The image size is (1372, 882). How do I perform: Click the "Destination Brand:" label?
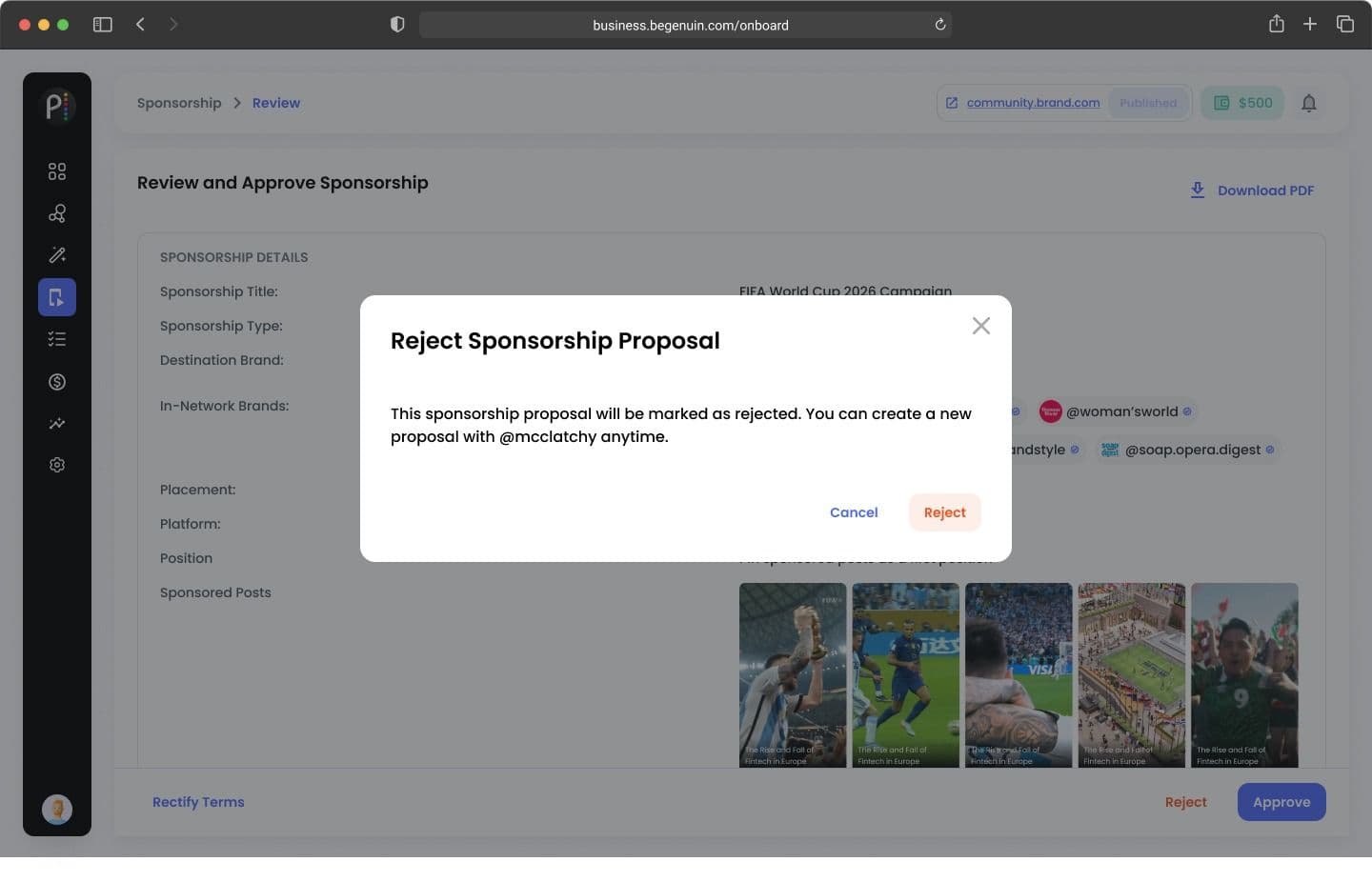tap(222, 360)
